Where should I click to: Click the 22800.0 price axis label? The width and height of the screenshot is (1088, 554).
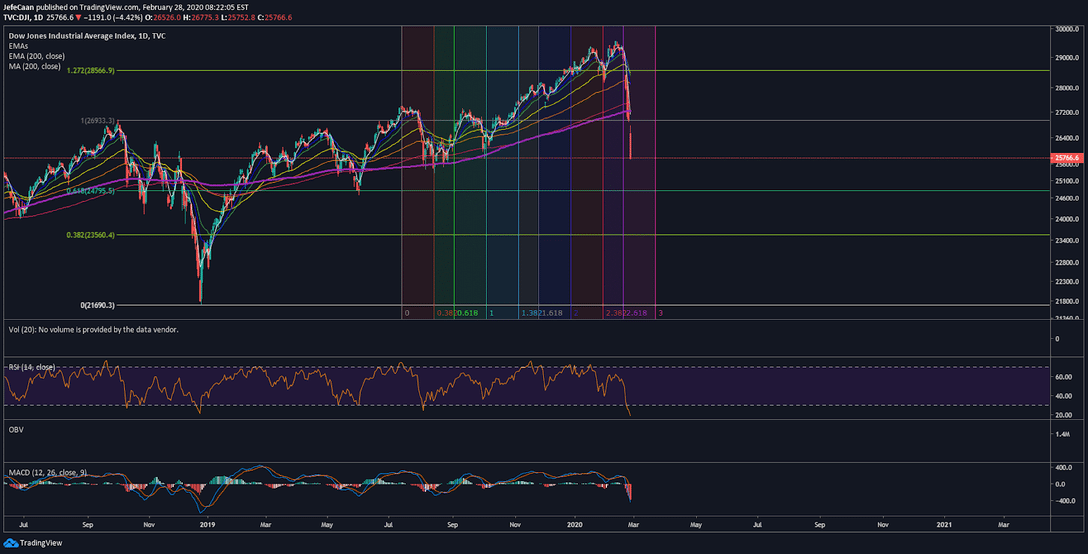pos(1067,263)
